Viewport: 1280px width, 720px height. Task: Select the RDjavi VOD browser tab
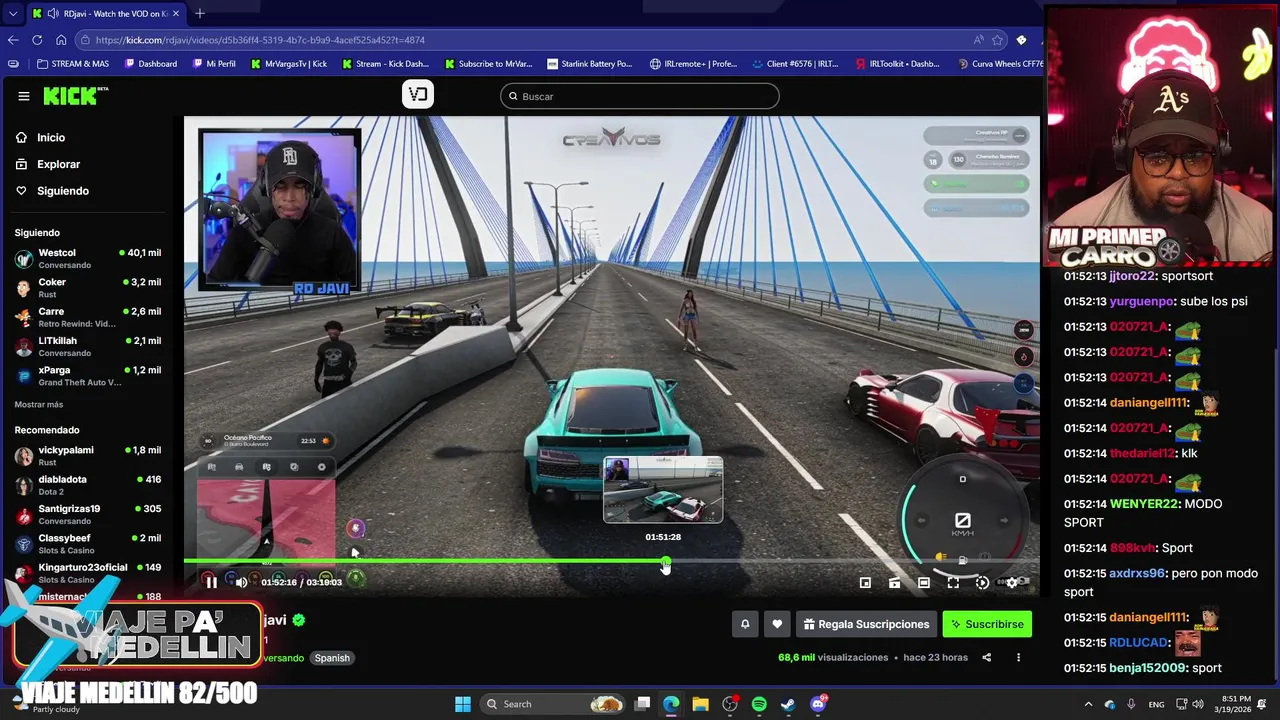105,13
